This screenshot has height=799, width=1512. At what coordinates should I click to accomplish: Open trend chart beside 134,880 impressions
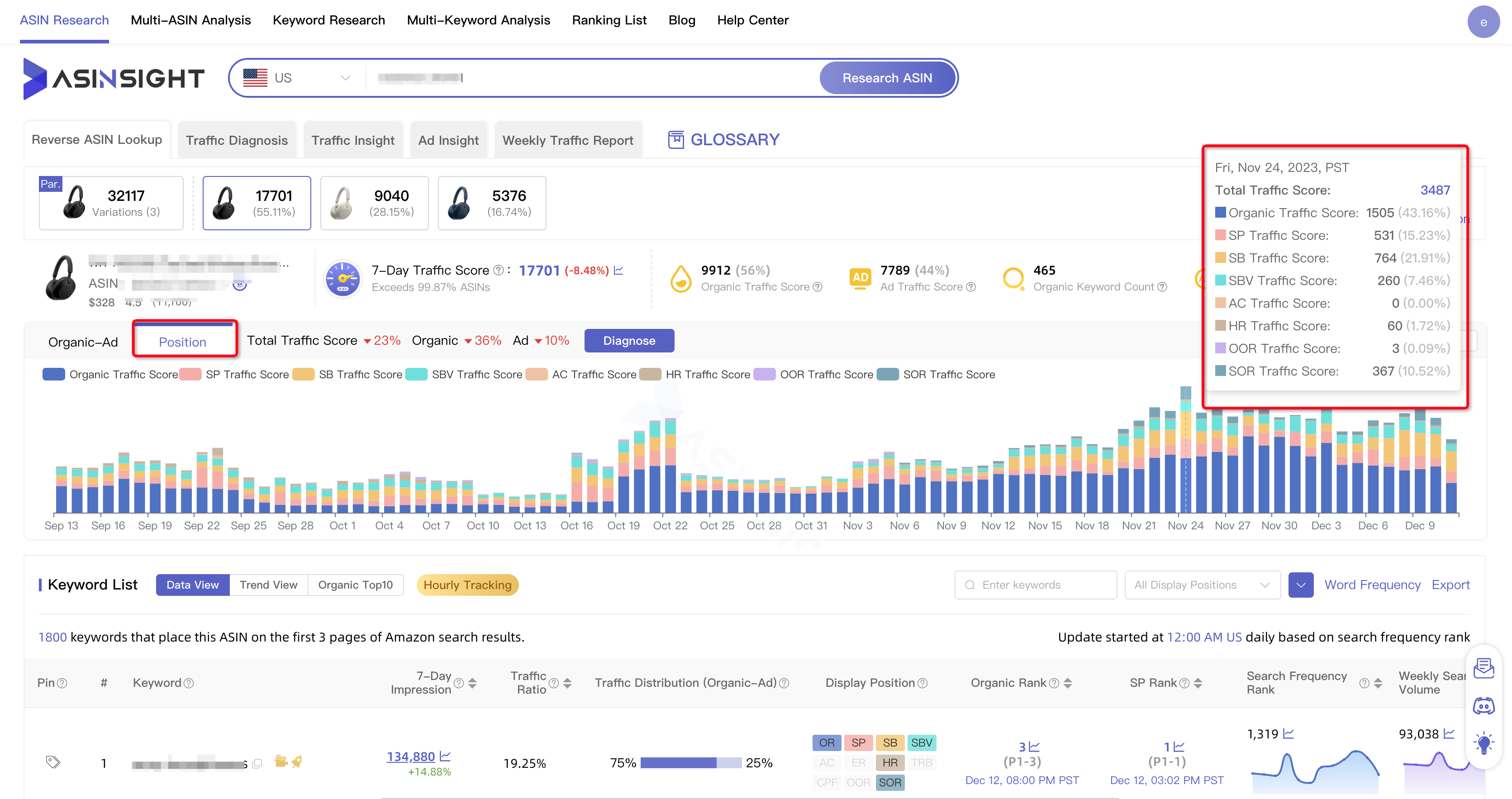(446, 756)
